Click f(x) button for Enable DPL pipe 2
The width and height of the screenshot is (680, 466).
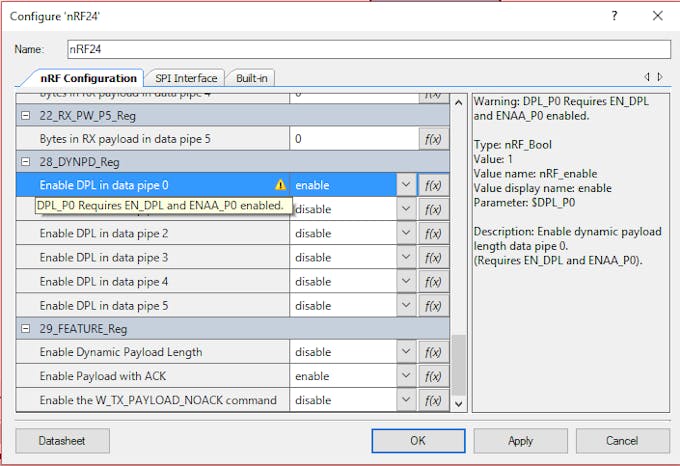click(433, 233)
